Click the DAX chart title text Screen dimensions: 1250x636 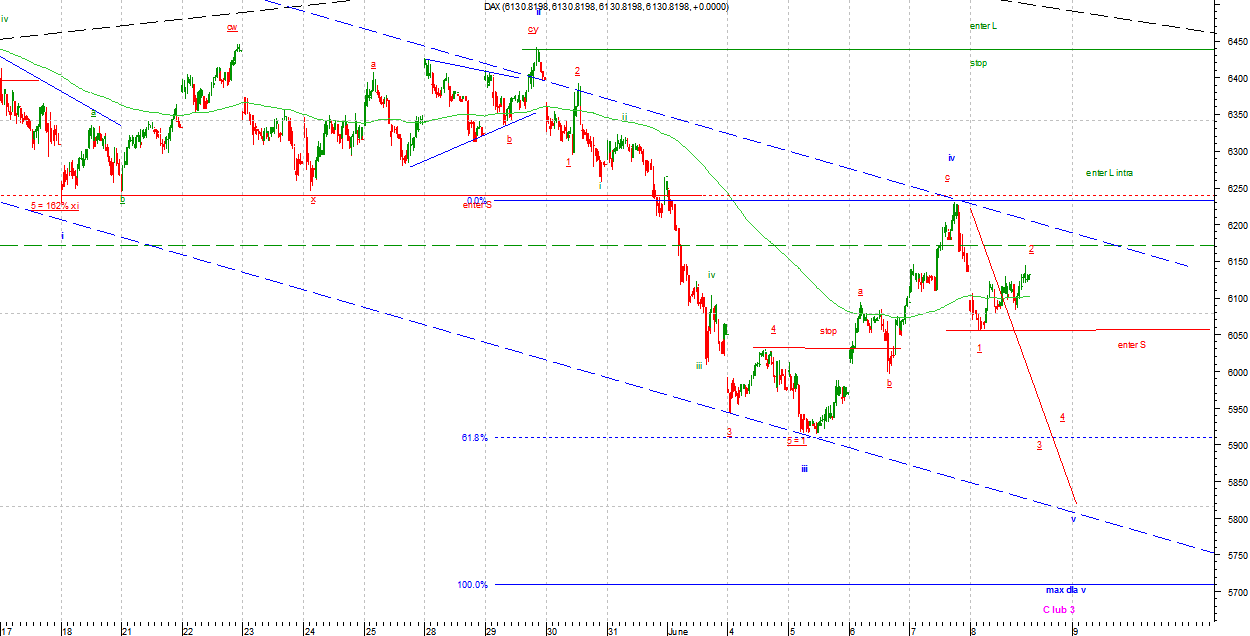click(x=606, y=7)
